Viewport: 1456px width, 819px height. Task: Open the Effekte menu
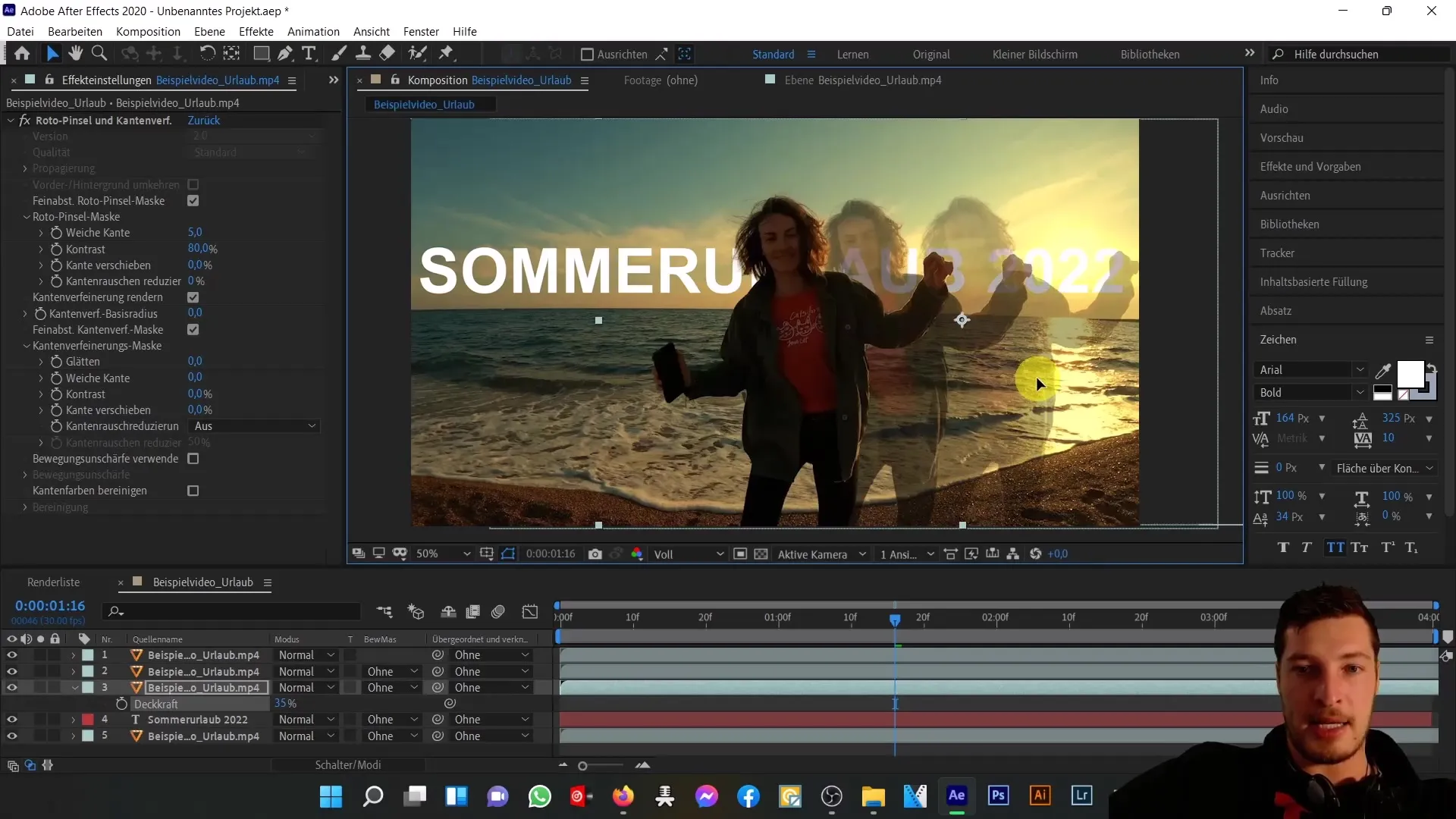coord(256,32)
